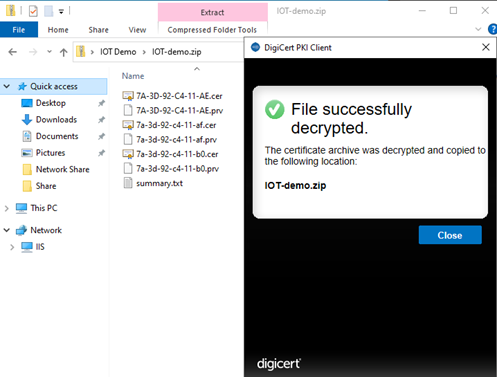Go back with the left arrow

click(x=13, y=52)
